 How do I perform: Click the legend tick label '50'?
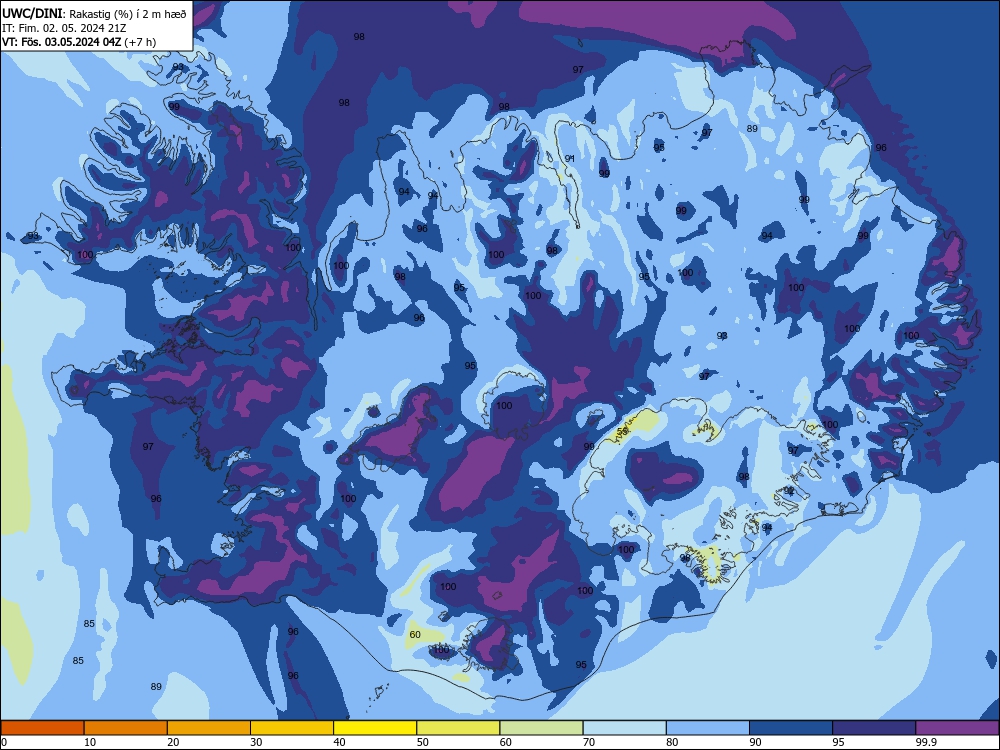click(x=423, y=742)
